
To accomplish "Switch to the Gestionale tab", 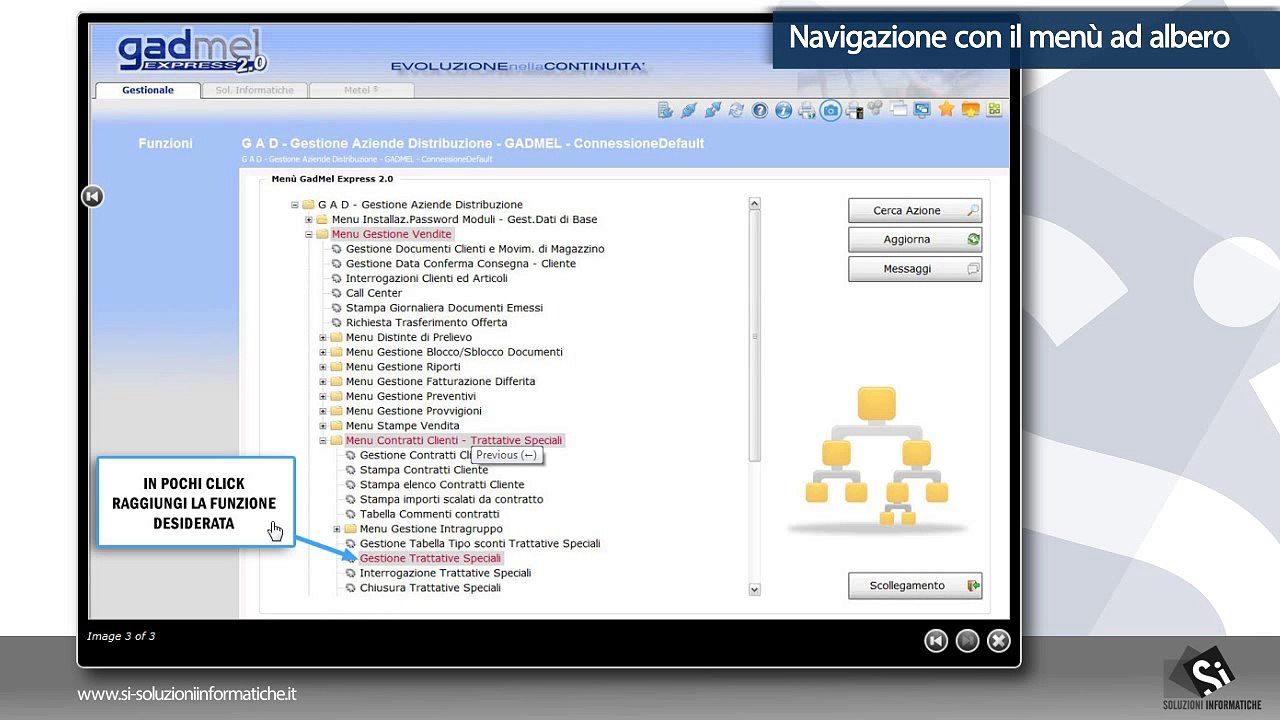I will pyautogui.click(x=148, y=90).
